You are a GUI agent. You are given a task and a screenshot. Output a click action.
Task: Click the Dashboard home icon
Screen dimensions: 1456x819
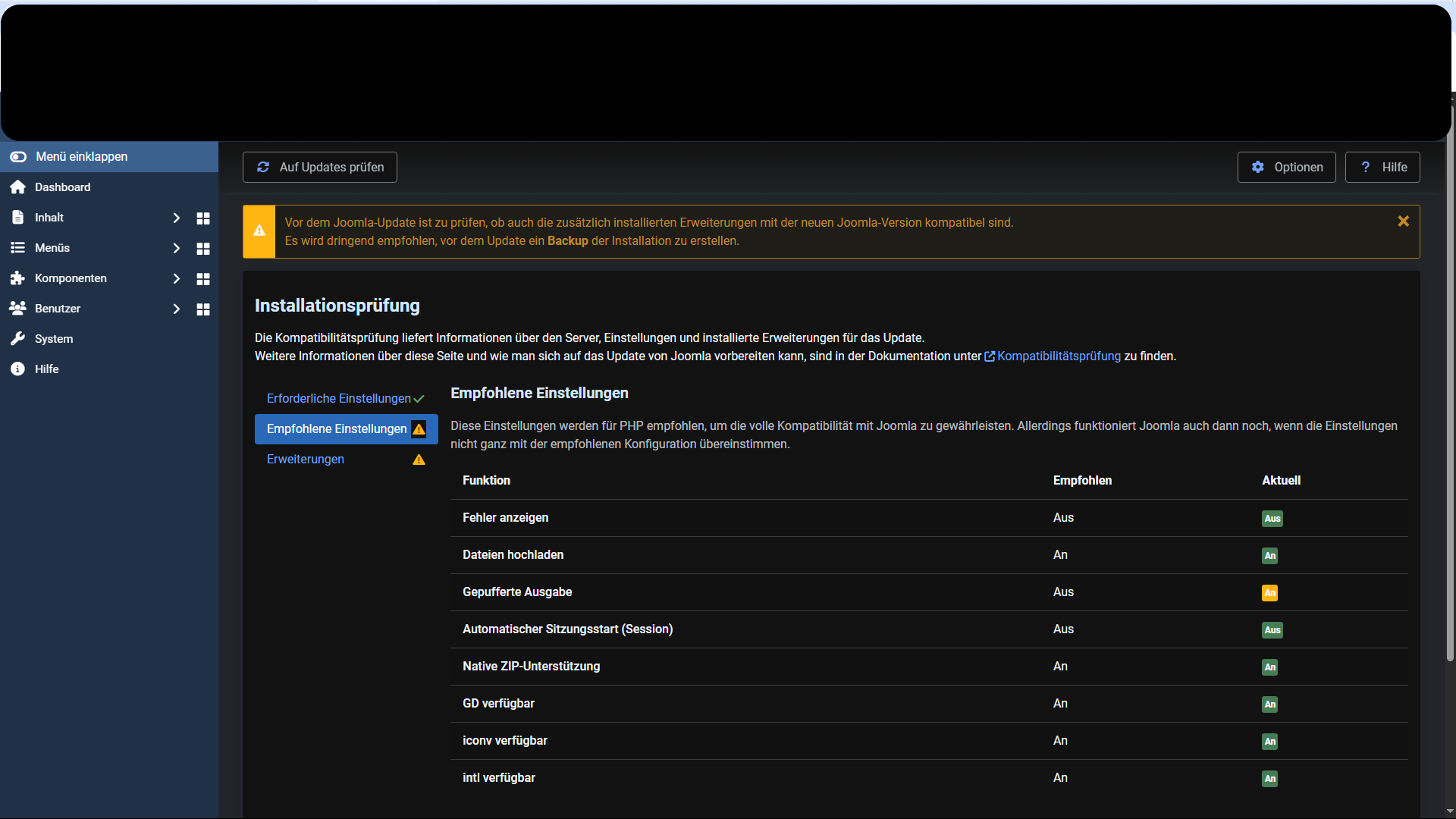click(x=18, y=187)
